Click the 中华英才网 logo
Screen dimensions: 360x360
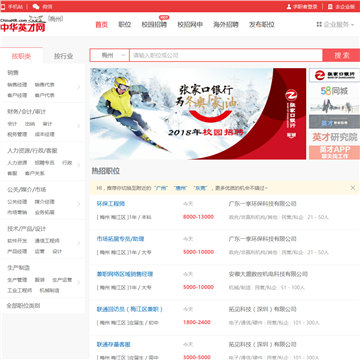(23, 24)
